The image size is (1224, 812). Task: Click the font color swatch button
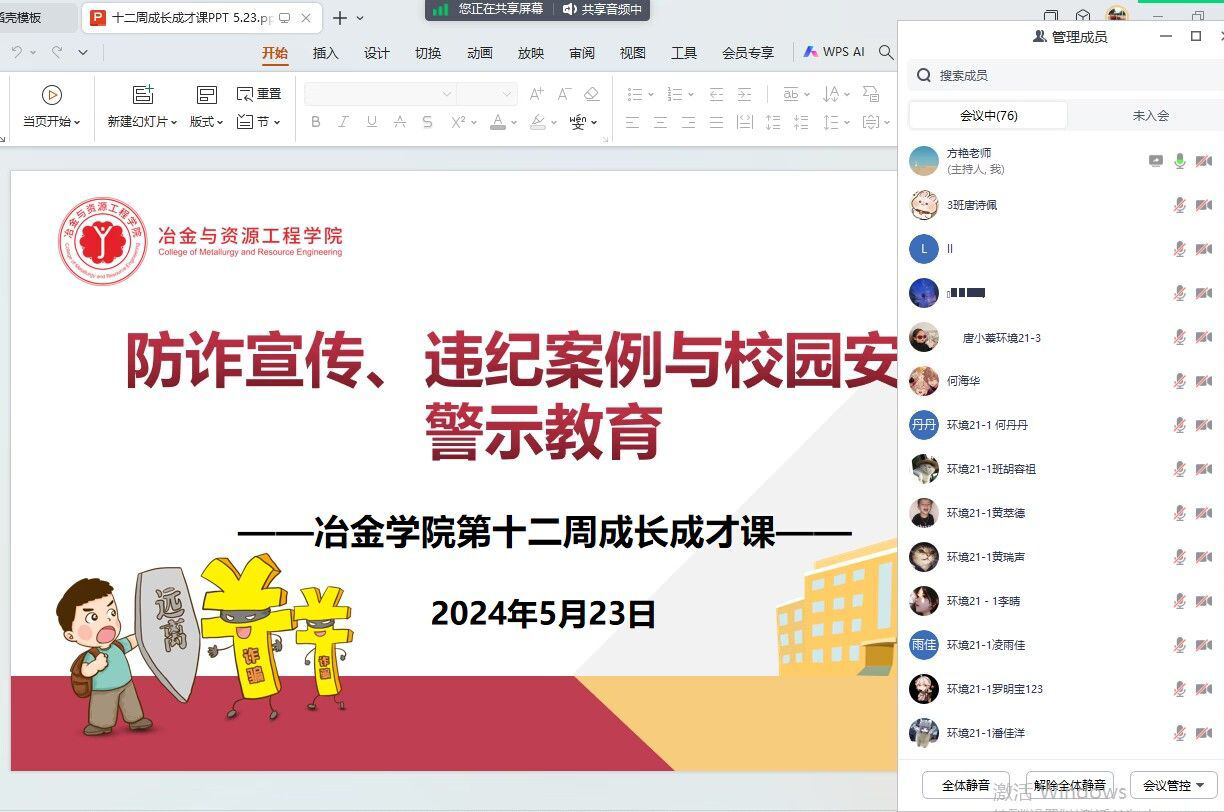pyautogui.click(x=498, y=122)
